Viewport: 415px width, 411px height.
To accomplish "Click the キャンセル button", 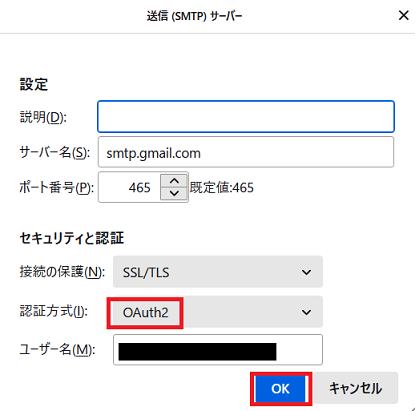I will point(356,388).
